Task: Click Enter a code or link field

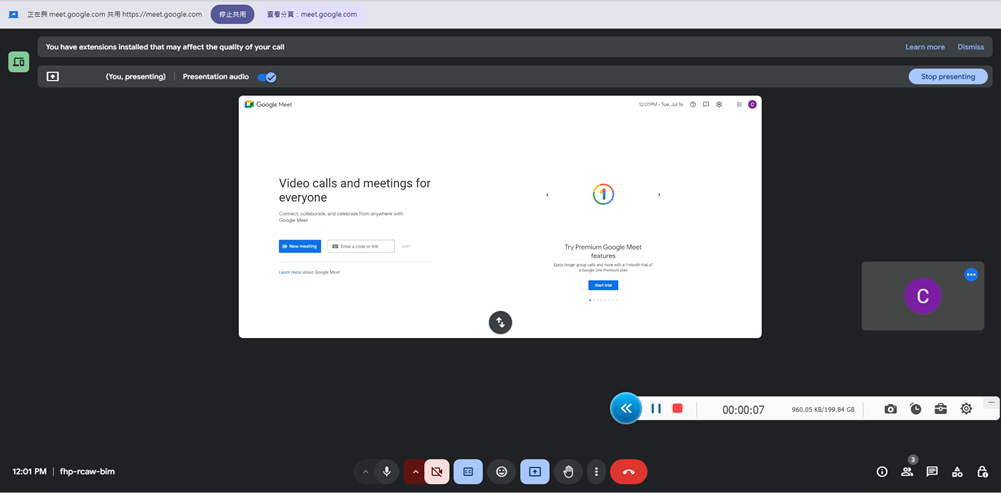Action: (361, 246)
